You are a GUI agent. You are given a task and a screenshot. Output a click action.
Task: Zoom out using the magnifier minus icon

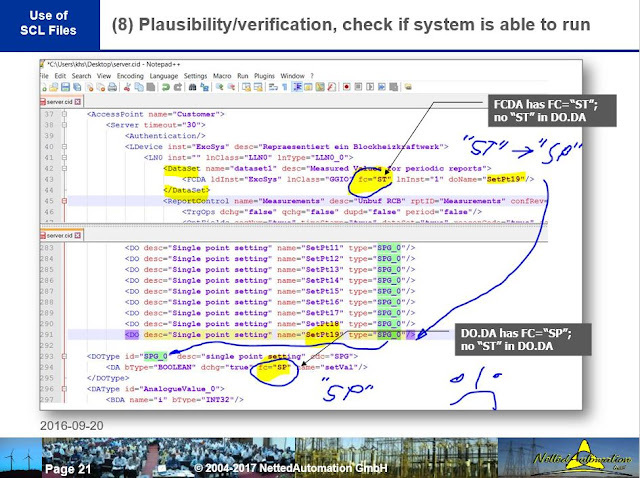click(231, 87)
